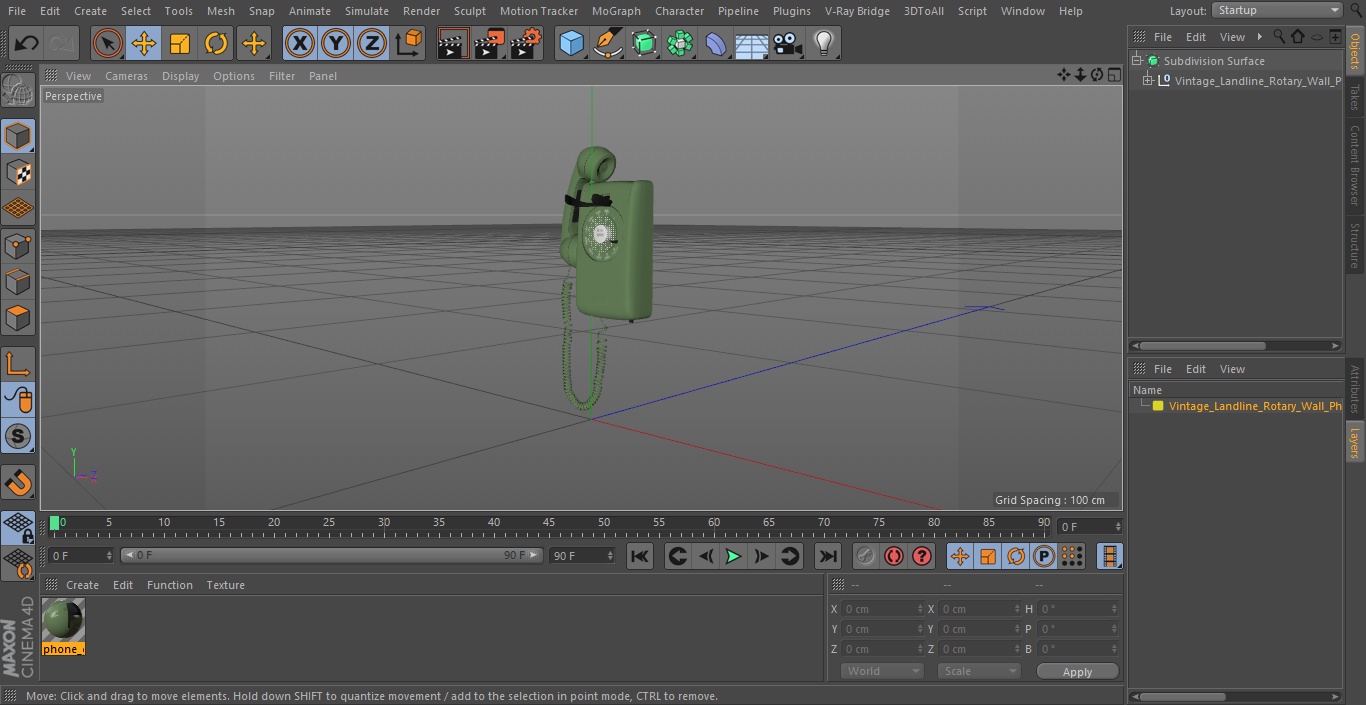Toggle viewport maximize icon
The width and height of the screenshot is (1366, 705).
pyautogui.click(x=1114, y=75)
